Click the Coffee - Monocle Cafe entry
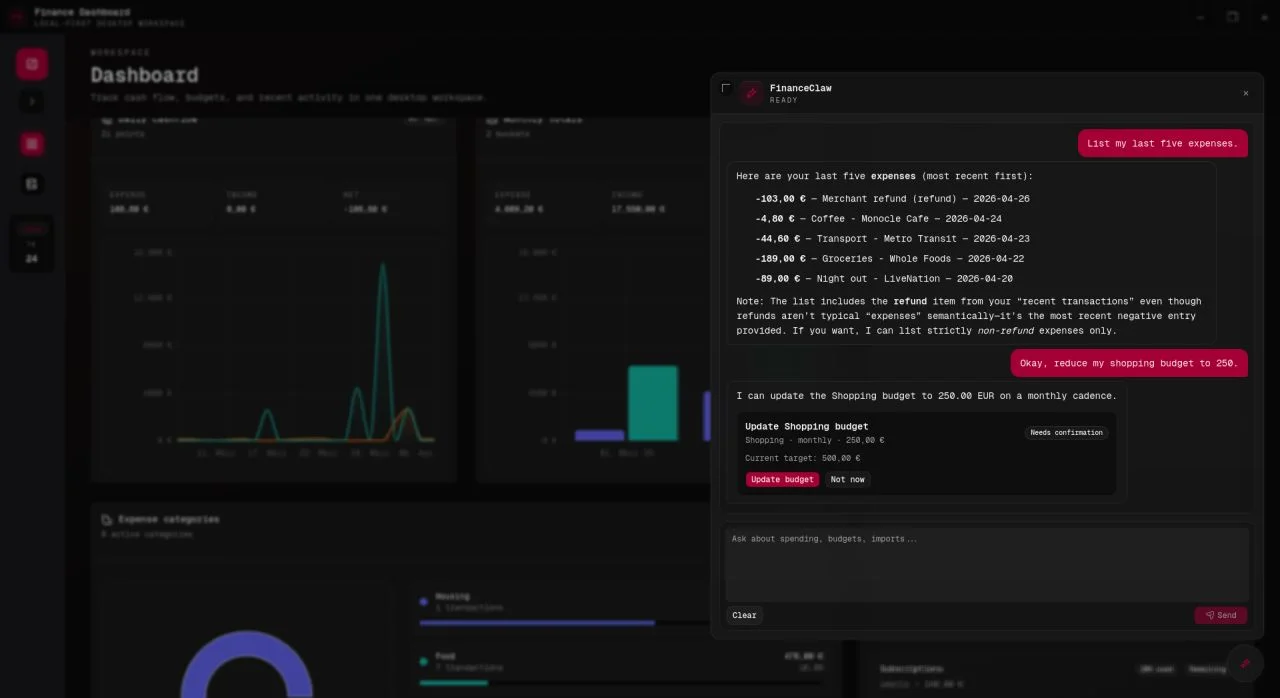 pyautogui.click(x=878, y=219)
